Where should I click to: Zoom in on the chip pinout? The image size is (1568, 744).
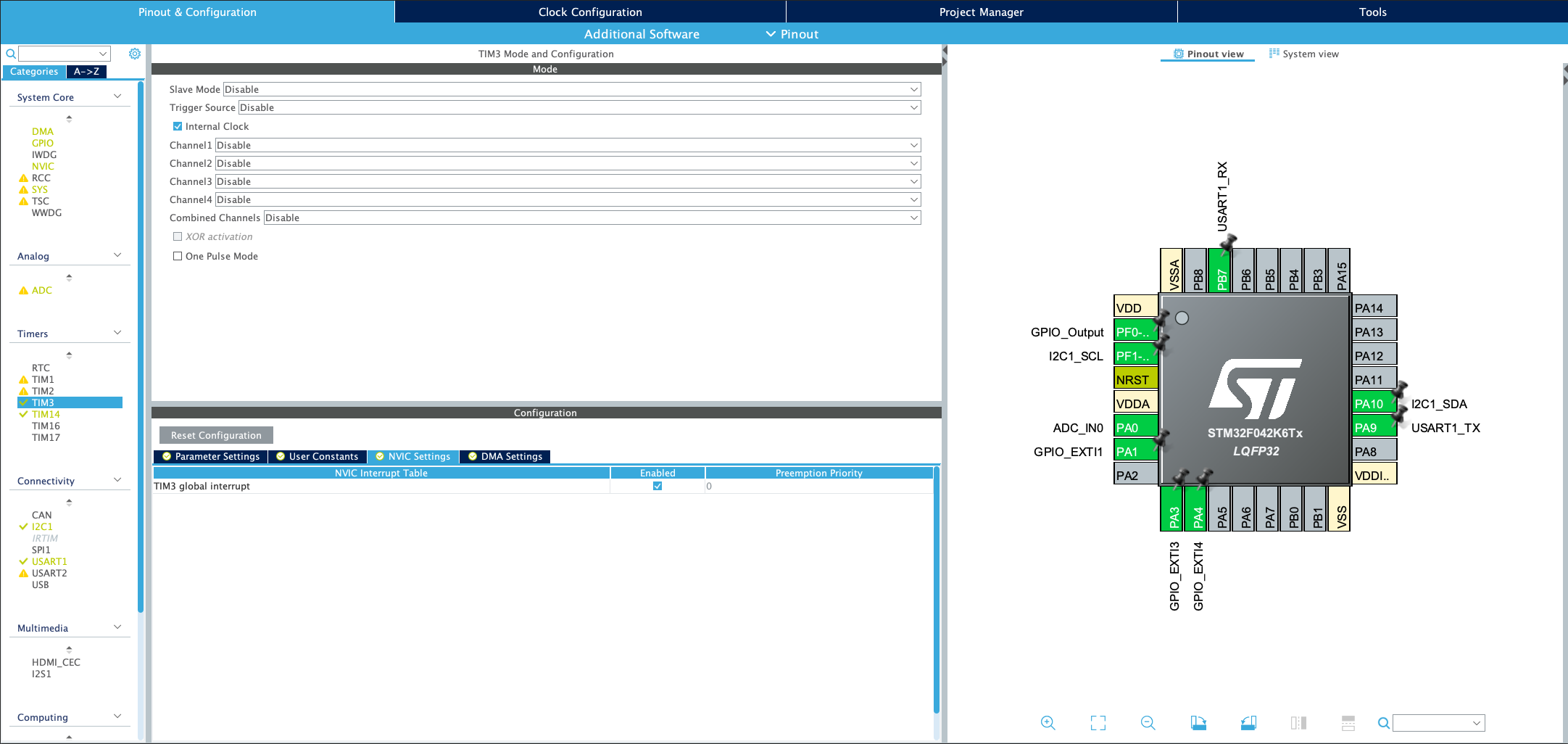click(1048, 723)
